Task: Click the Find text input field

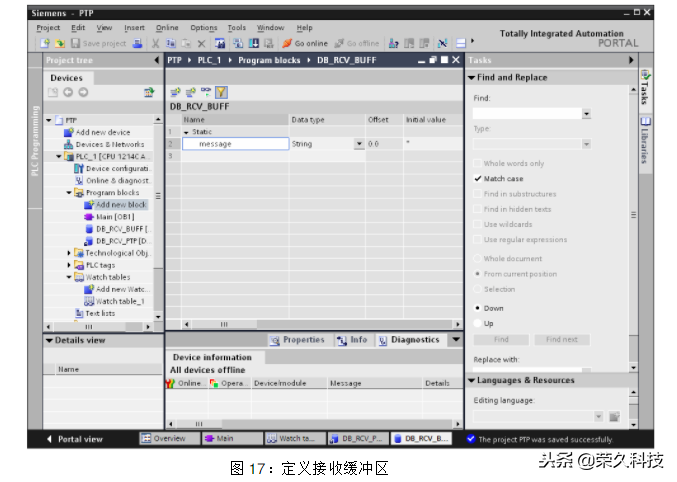Action: coord(528,114)
